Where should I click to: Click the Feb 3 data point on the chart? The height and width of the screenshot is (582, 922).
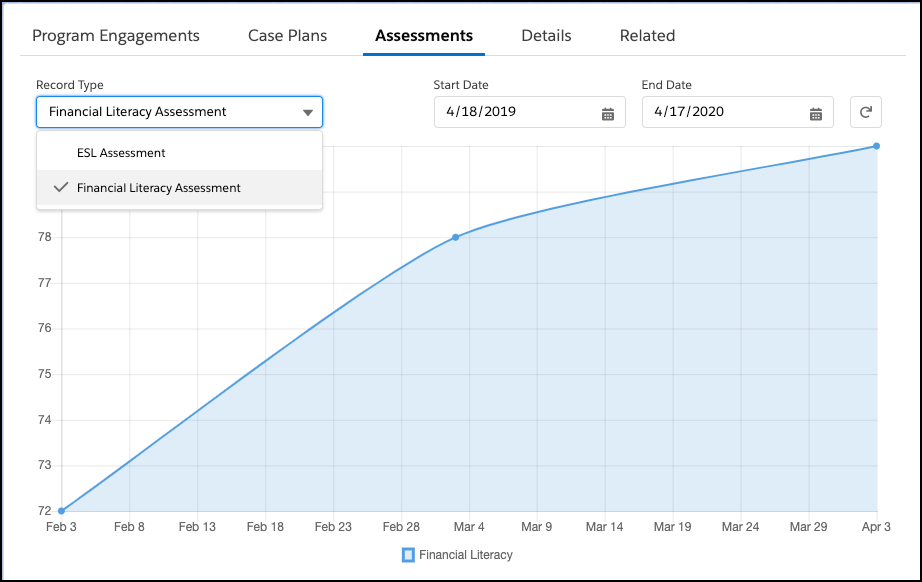(62, 509)
